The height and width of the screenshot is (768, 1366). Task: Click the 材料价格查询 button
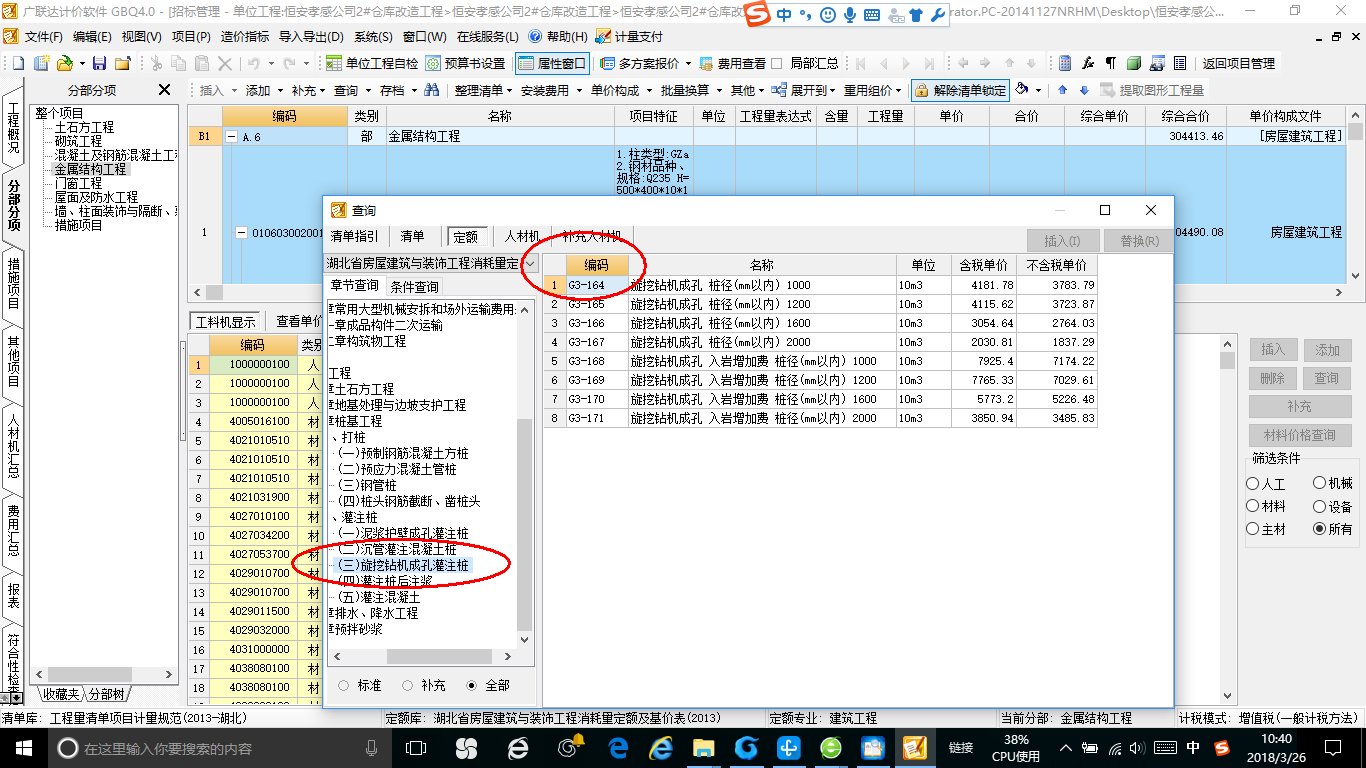pos(1300,435)
